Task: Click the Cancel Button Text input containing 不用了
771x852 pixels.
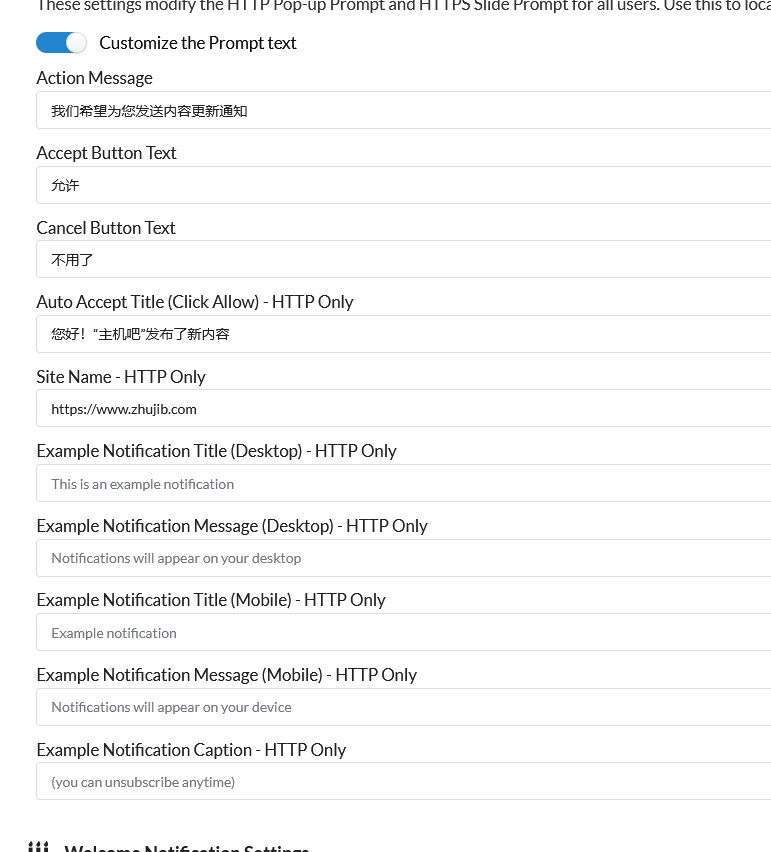Action: tap(404, 260)
